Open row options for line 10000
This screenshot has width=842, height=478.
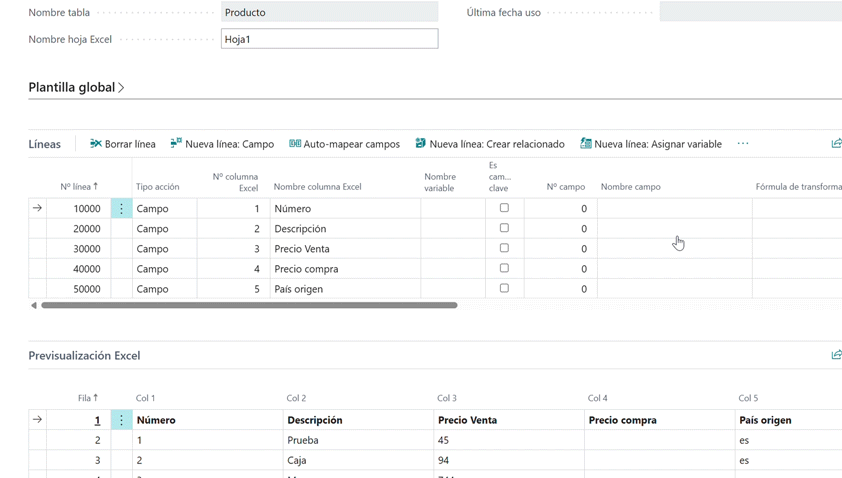[121, 209]
